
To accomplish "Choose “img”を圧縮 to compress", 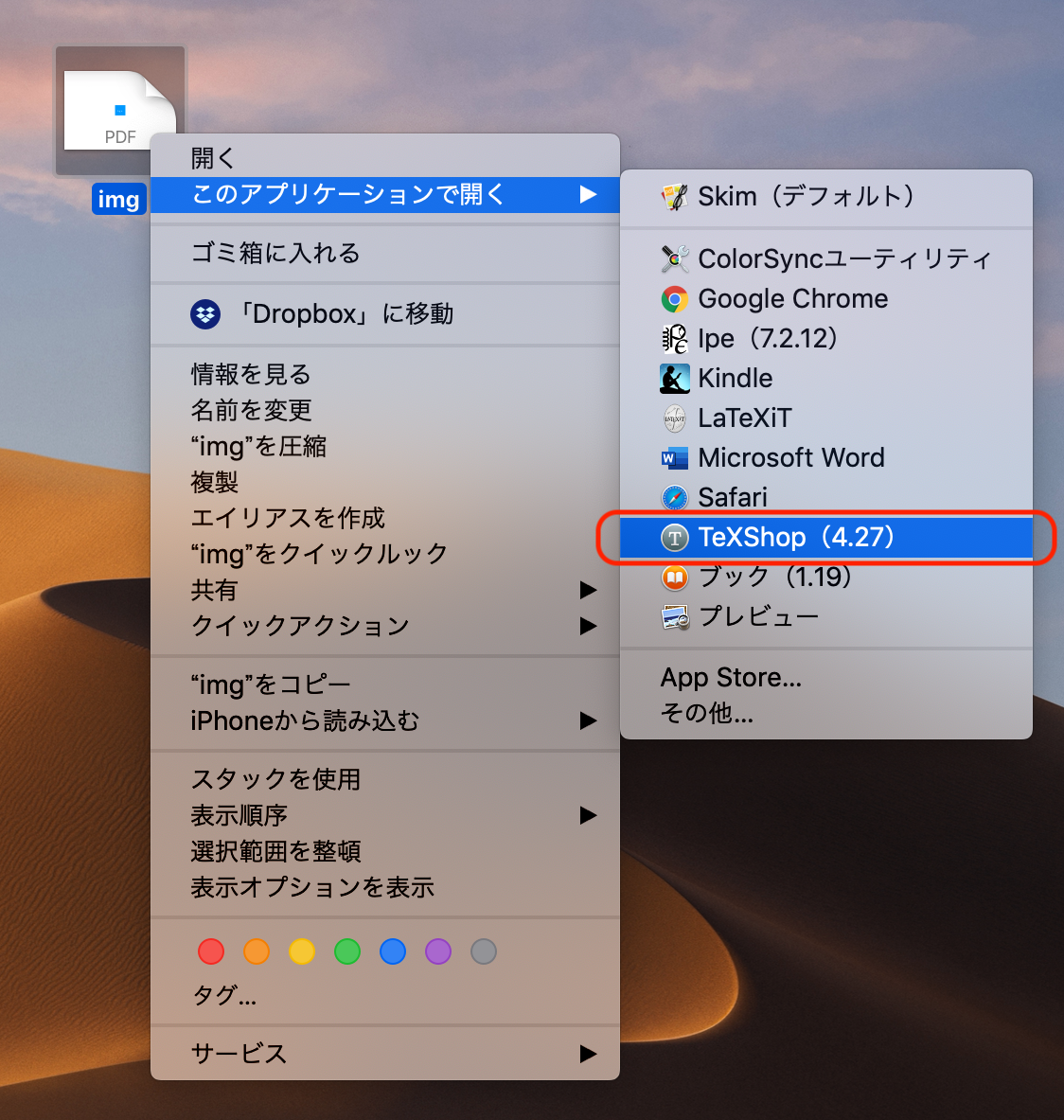I will 385,447.
